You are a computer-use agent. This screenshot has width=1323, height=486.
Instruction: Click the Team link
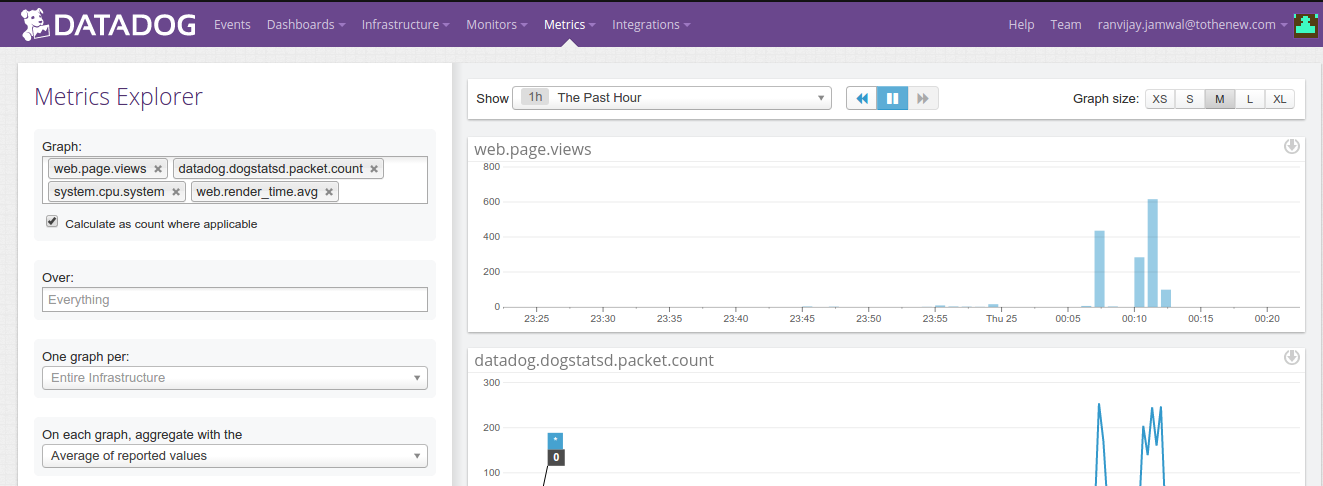pyautogui.click(x=1066, y=25)
